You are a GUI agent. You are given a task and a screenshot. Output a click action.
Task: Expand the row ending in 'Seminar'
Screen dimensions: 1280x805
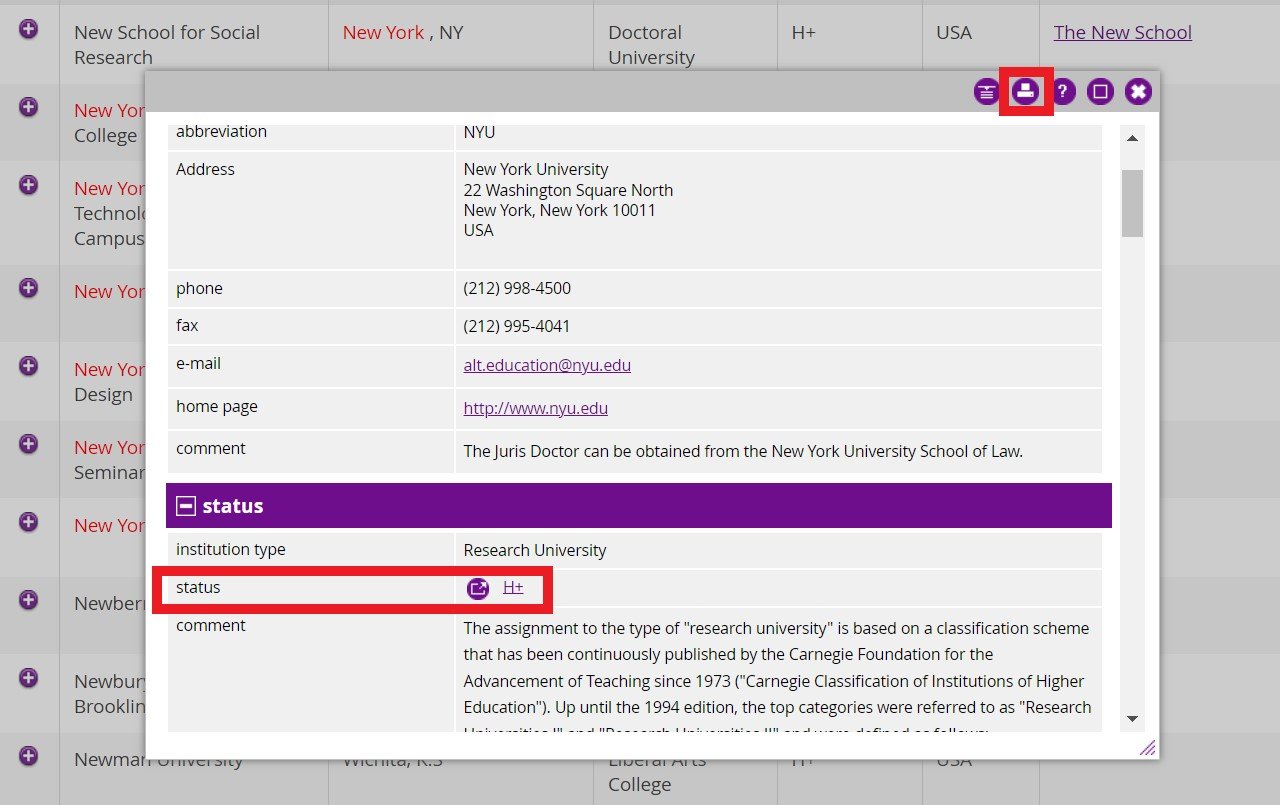point(28,444)
